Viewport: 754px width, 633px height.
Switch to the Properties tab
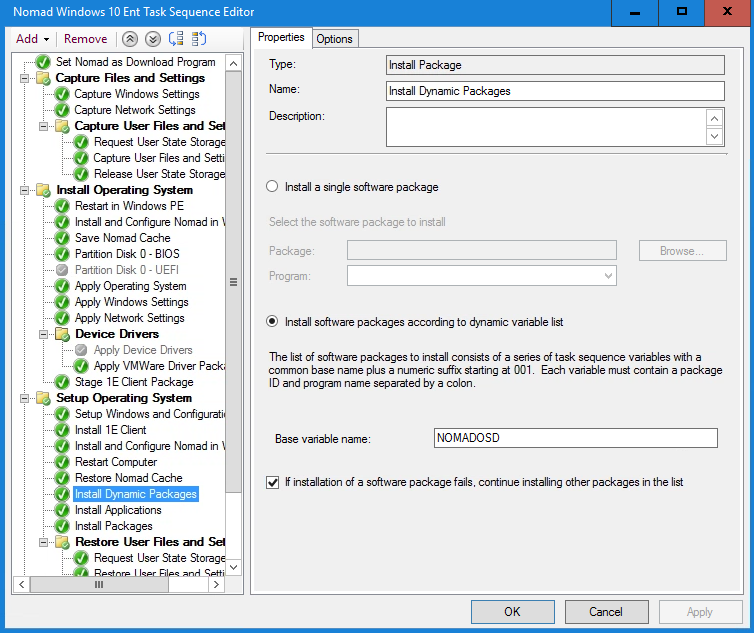[x=281, y=38]
